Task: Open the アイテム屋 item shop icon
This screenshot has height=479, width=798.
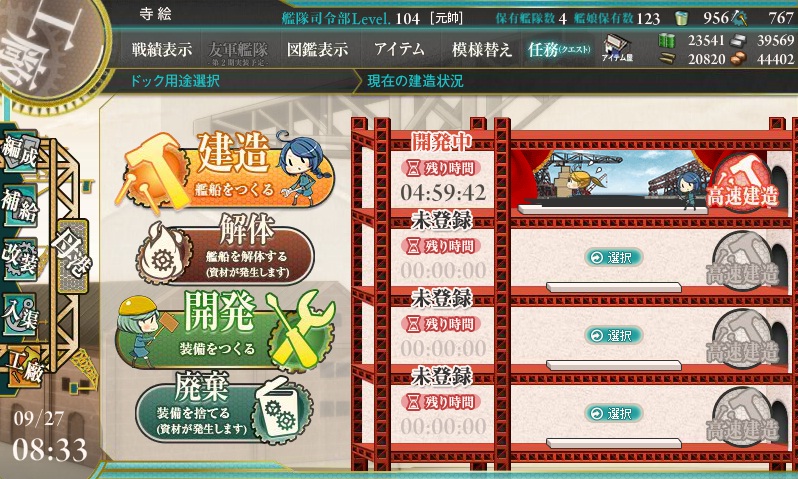Action: 617,49
